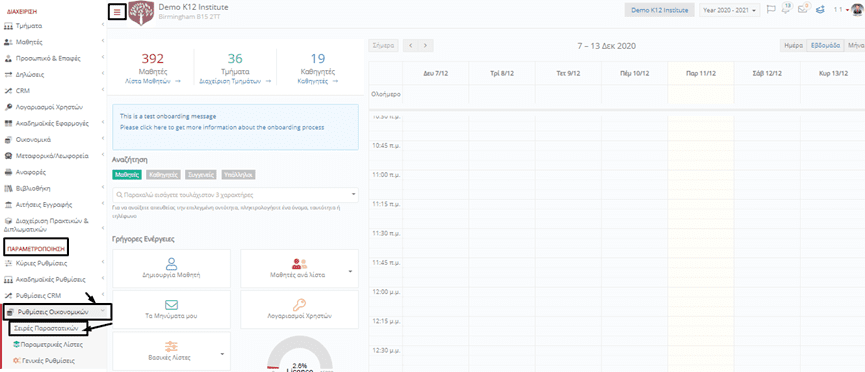Click the Demo K12 Institute tree logo
This screenshot has height=372, width=865.
[141, 13]
